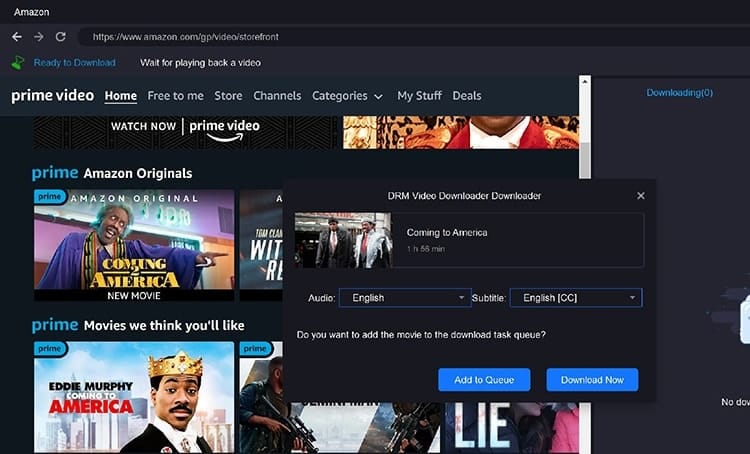The height and width of the screenshot is (454, 750).
Task: Click the Coming to America title text
Action: tap(447, 233)
